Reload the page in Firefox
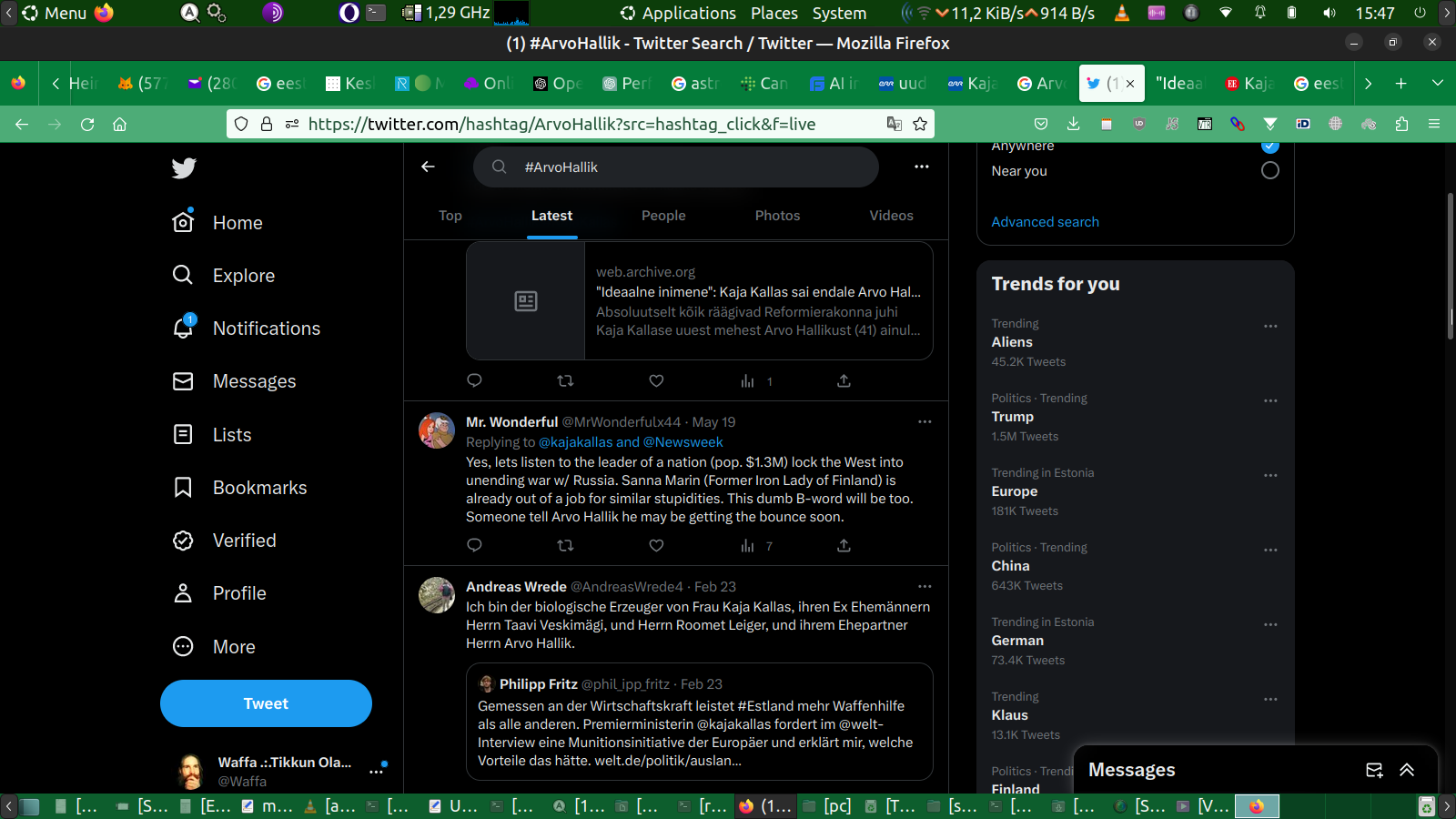The image size is (1456, 819). pos(87,124)
